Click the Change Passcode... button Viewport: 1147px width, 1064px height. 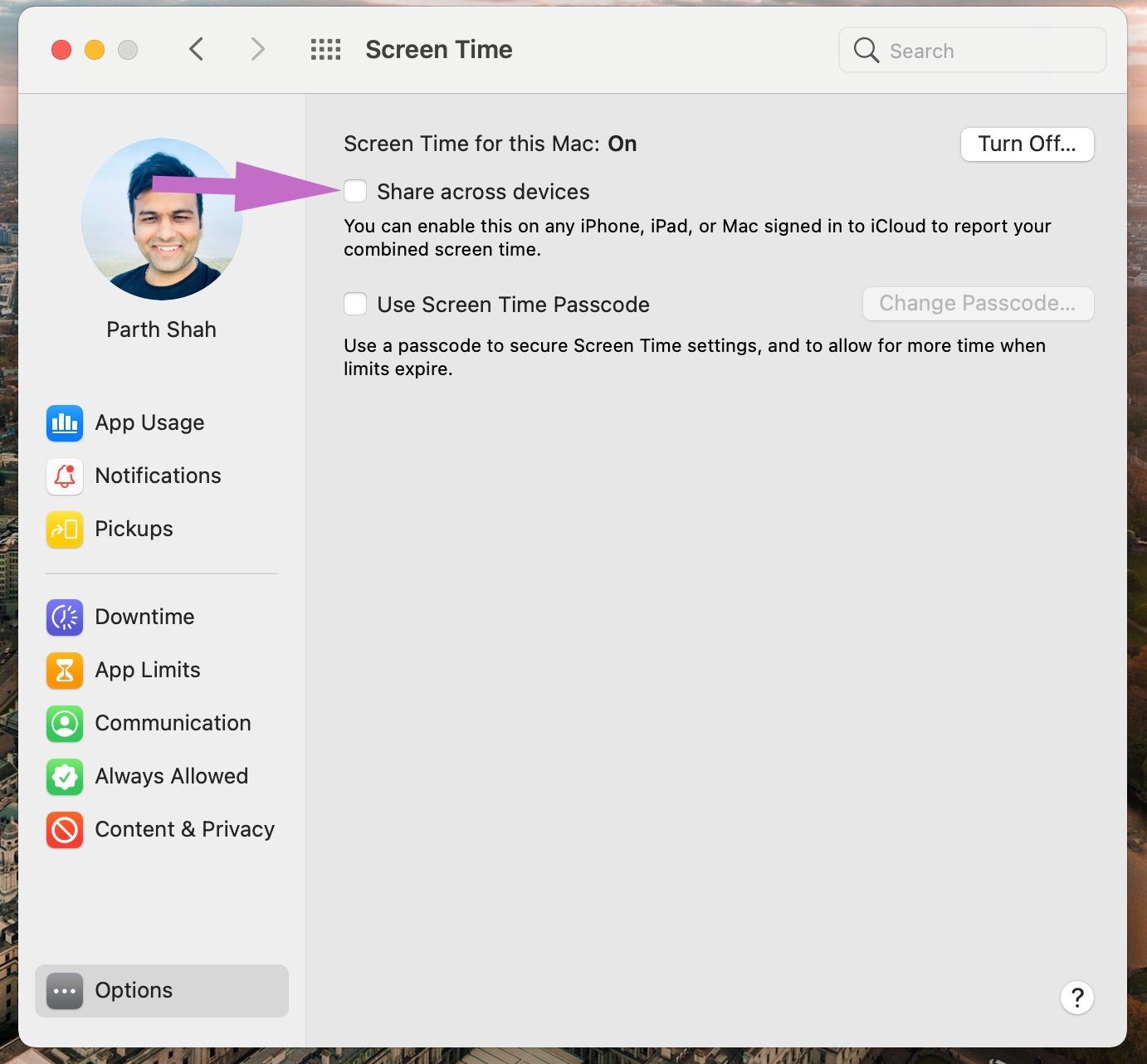pos(979,304)
